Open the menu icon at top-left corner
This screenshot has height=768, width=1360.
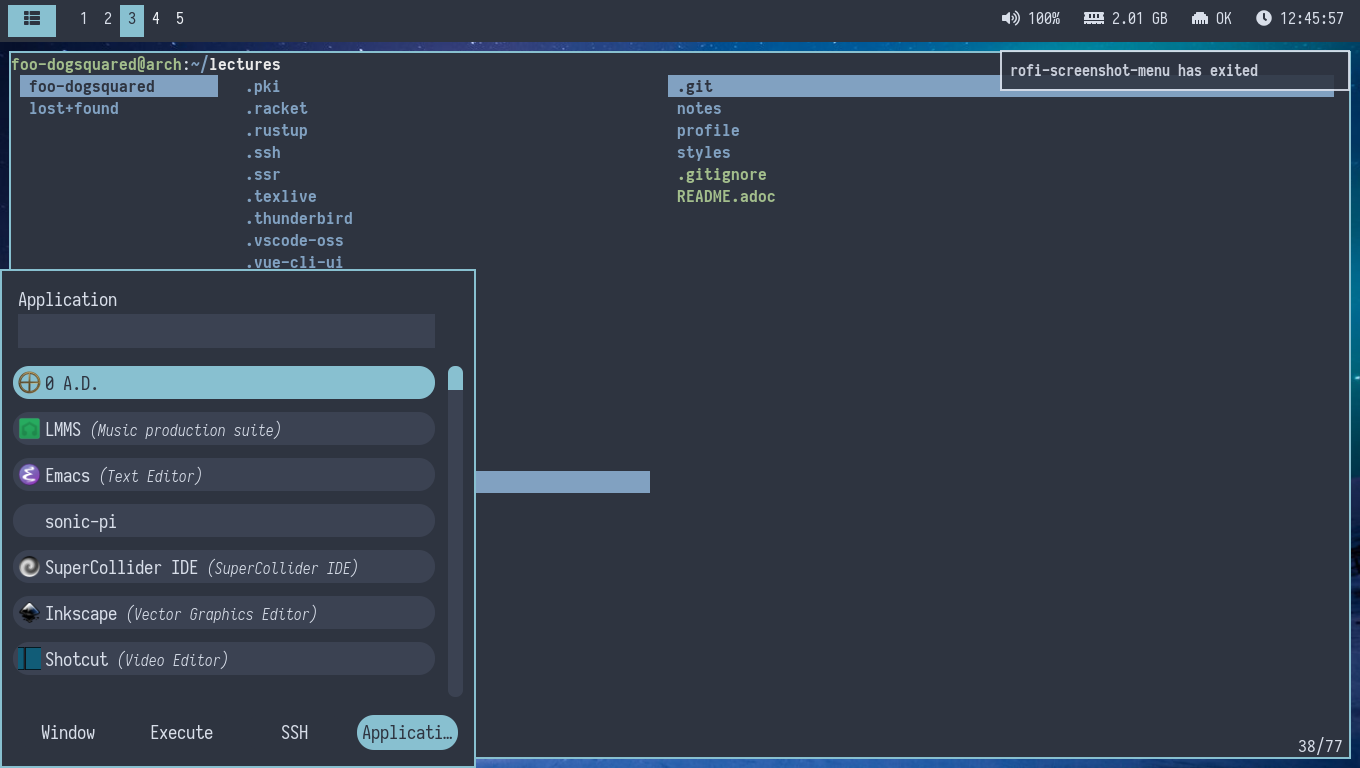(x=32, y=18)
